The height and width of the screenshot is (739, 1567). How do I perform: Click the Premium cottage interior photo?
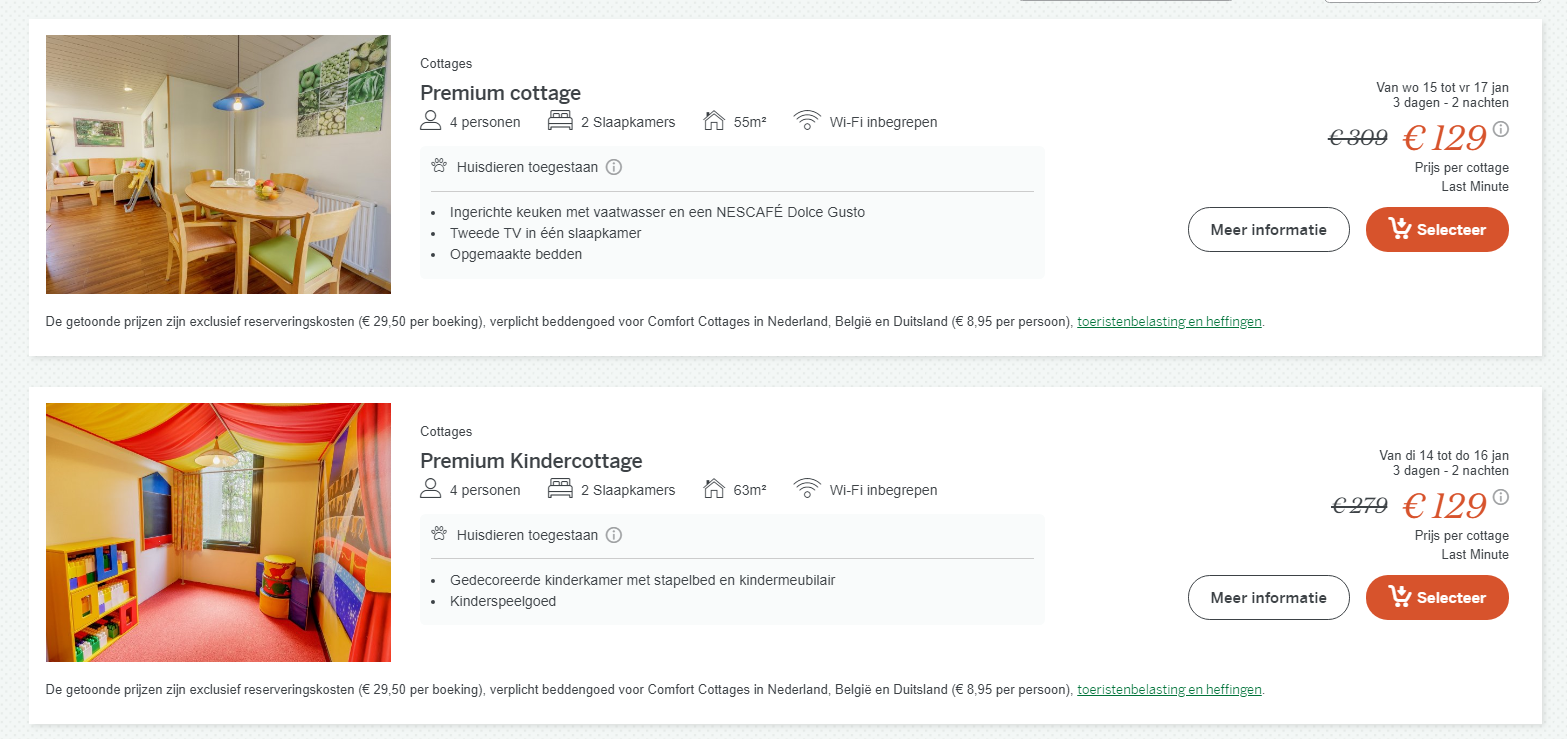(x=218, y=164)
